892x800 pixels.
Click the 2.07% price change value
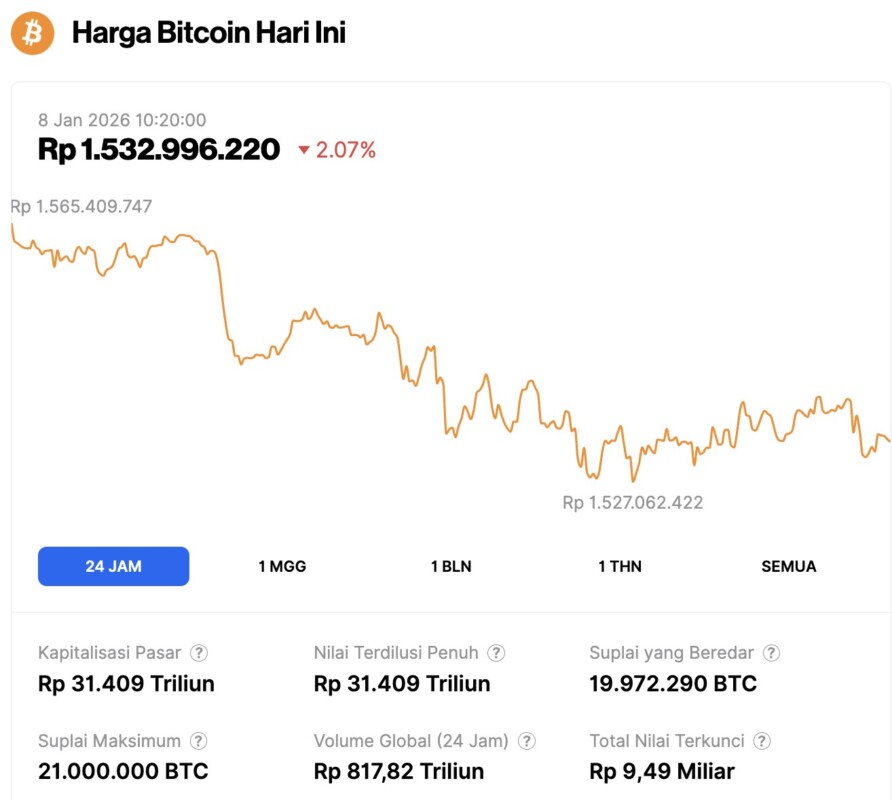pyautogui.click(x=346, y=151)
